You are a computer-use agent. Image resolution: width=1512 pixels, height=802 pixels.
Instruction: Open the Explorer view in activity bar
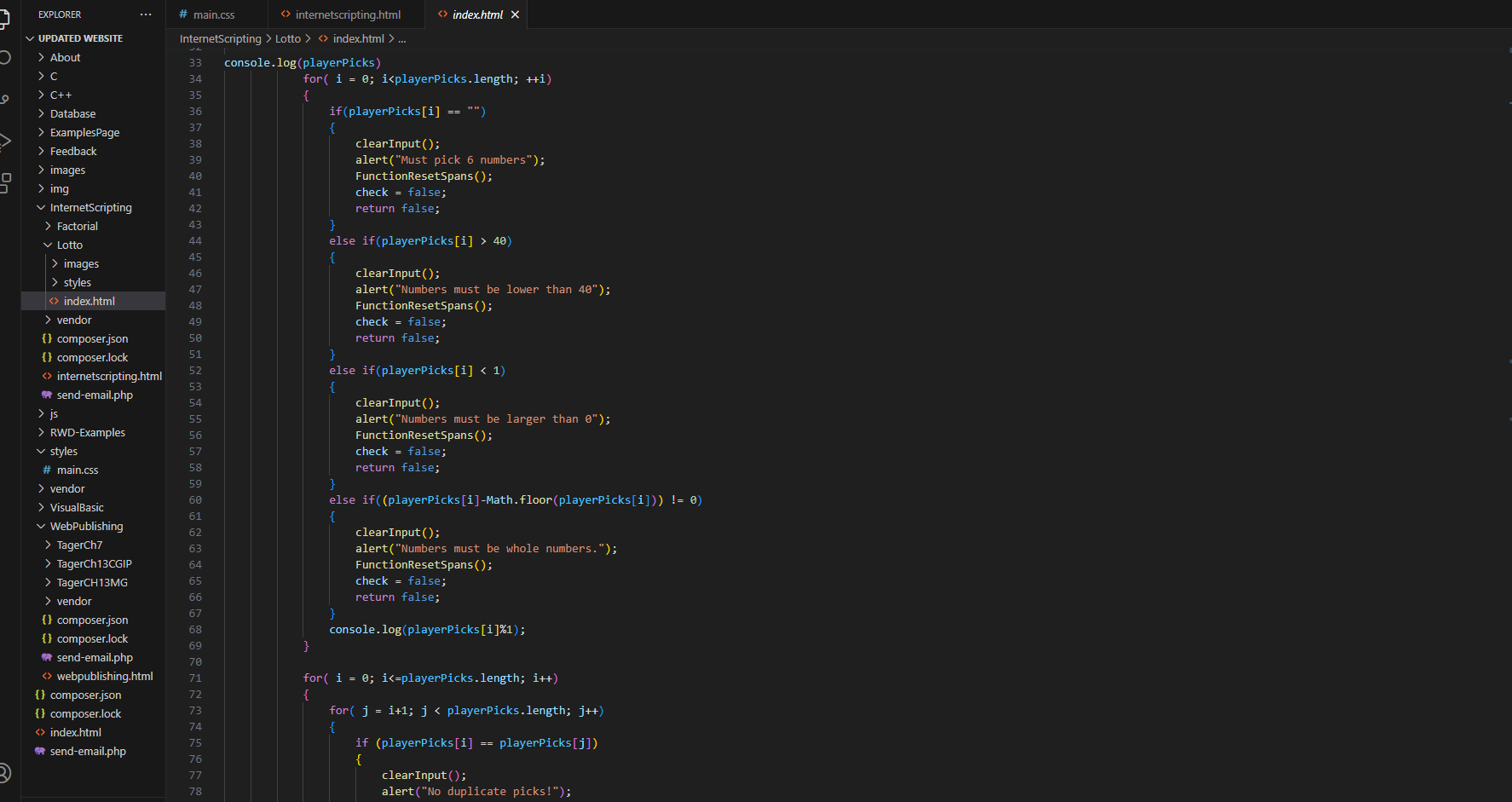4,18
